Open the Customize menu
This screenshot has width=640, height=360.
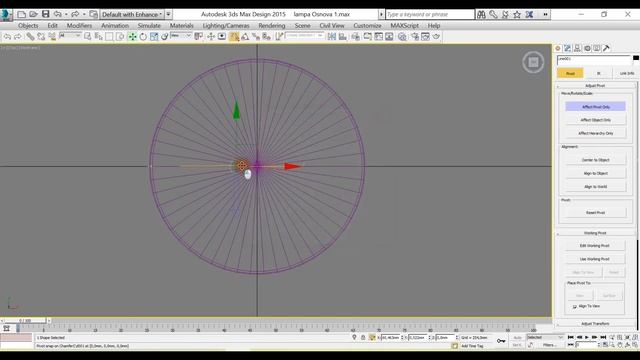point(367,26)
